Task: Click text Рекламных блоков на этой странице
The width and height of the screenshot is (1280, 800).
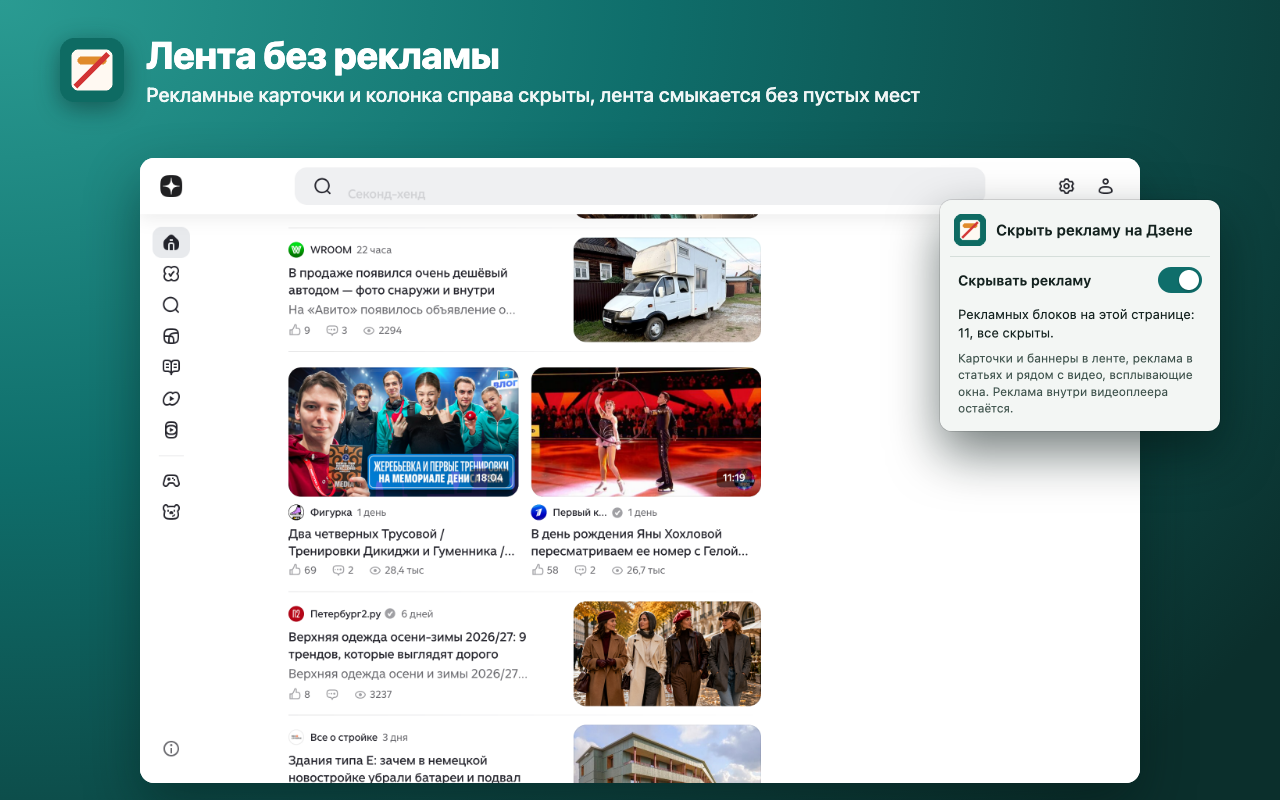Action: pos(1076,314)
